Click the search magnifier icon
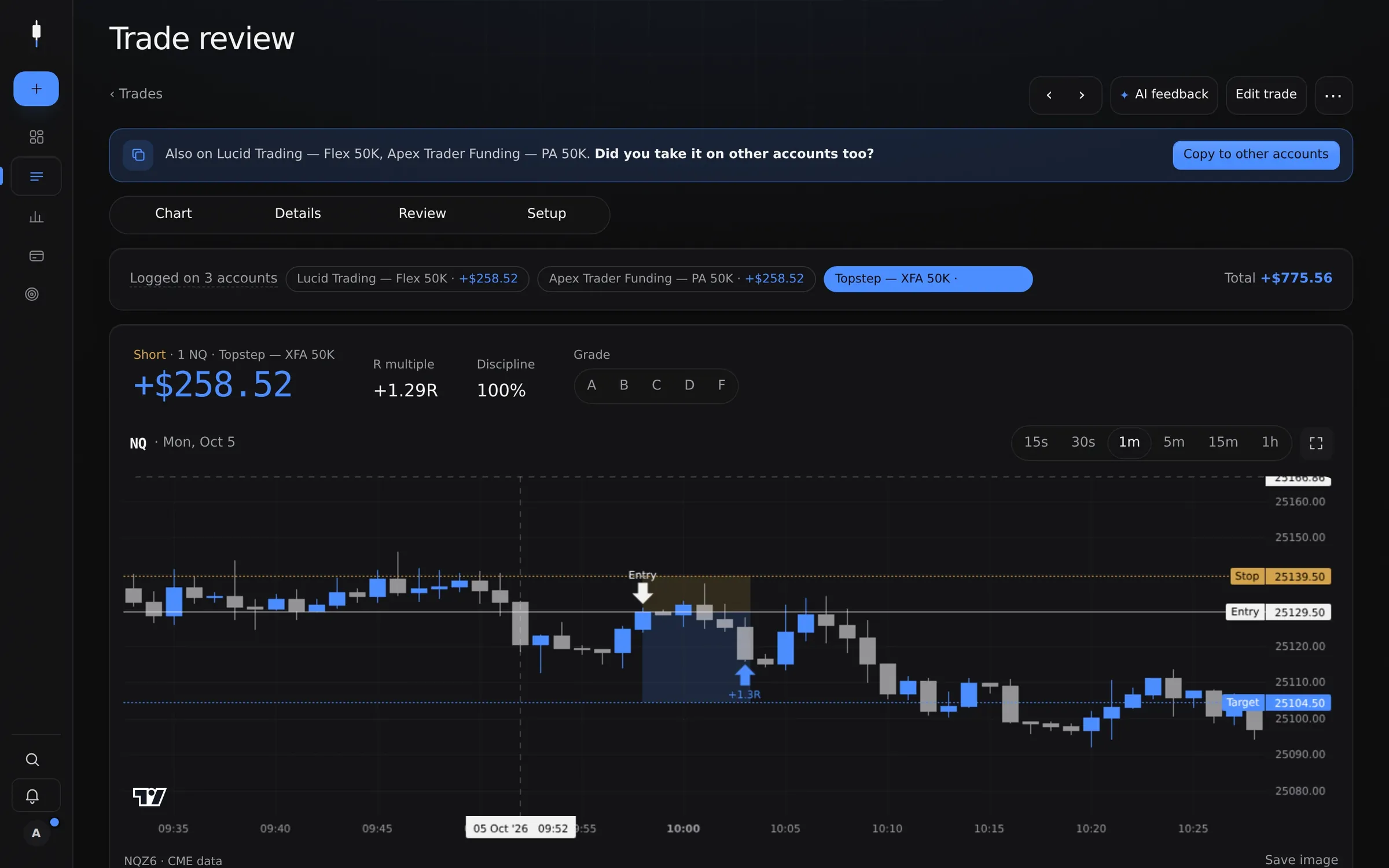The image size is (1389, 868). point(32,759)
